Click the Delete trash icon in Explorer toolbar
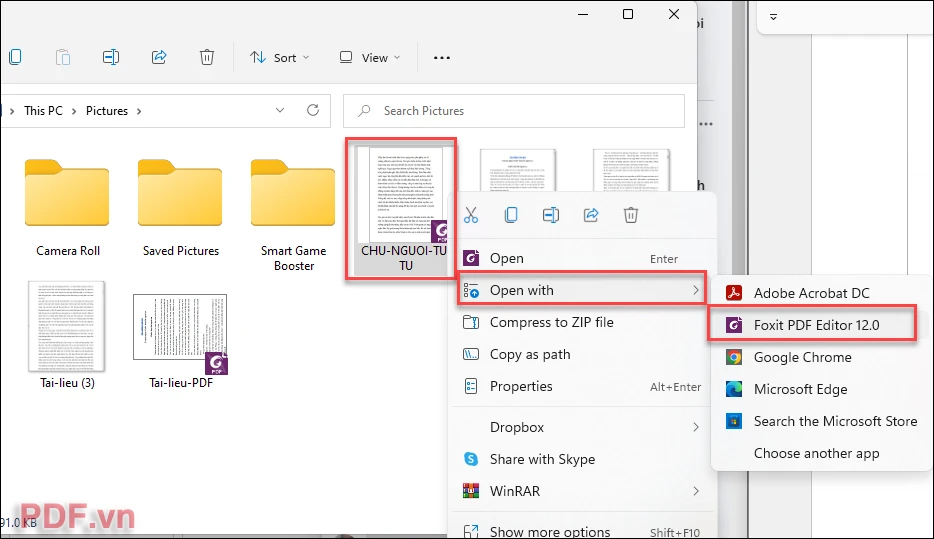Image resolution: width=934 pixels, height=539 pixels. (x=207, y=57)
